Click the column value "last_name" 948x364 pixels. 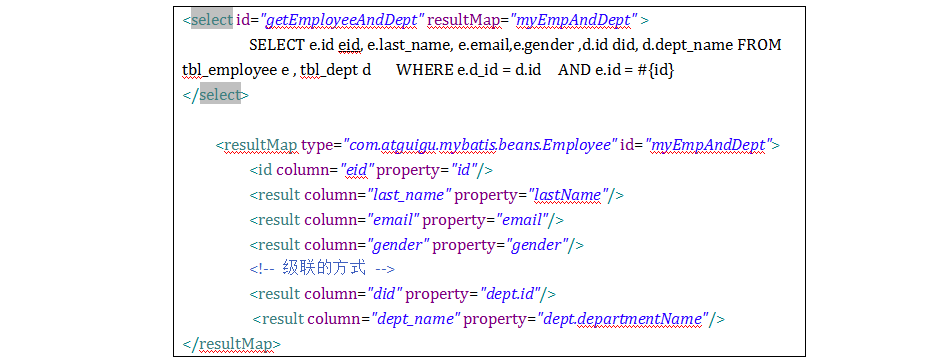[409, 195]
